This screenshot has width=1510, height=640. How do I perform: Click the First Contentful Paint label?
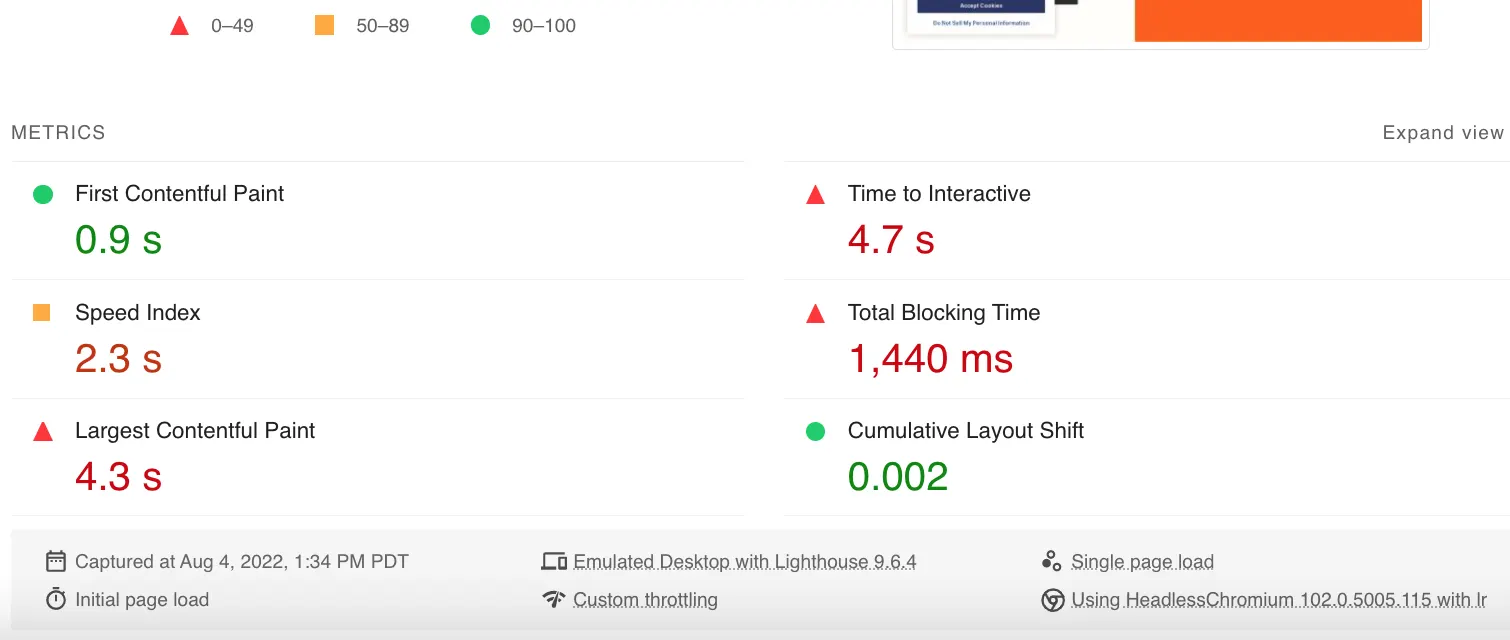pos(179,194)
